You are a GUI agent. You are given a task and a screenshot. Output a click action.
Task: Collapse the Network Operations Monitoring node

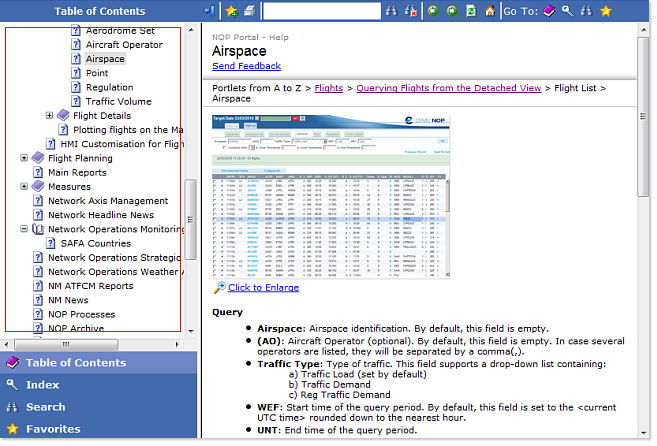(x=25, y=229)
